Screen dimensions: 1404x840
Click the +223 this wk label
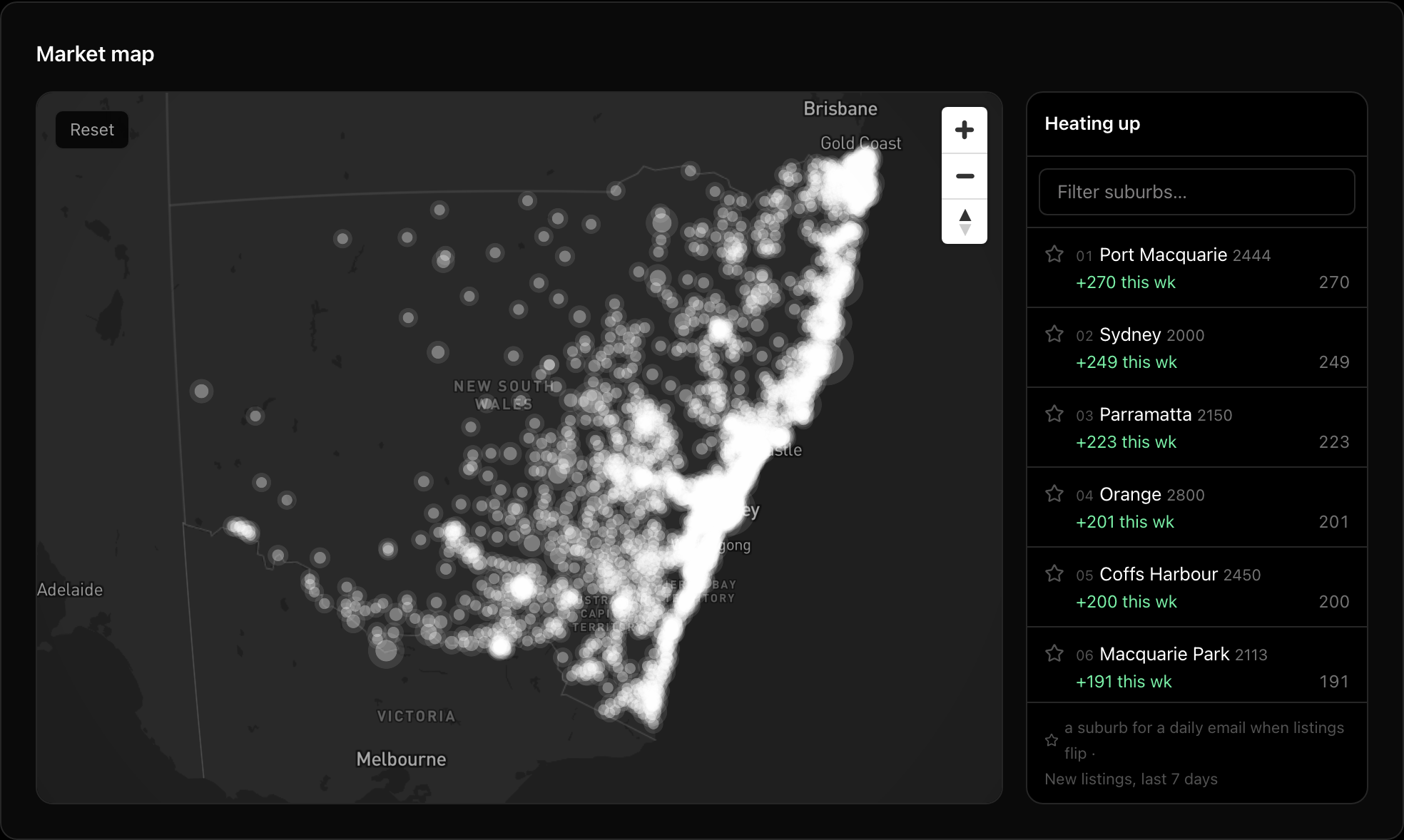tap(1126, 442)
